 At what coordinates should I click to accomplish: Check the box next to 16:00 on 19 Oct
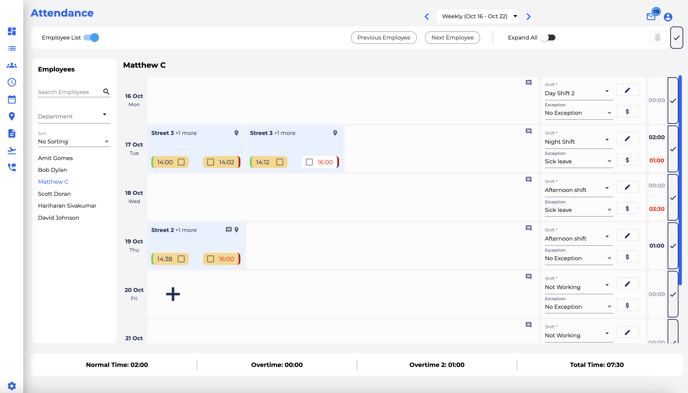pyautogui.click(x=211, y=259)
